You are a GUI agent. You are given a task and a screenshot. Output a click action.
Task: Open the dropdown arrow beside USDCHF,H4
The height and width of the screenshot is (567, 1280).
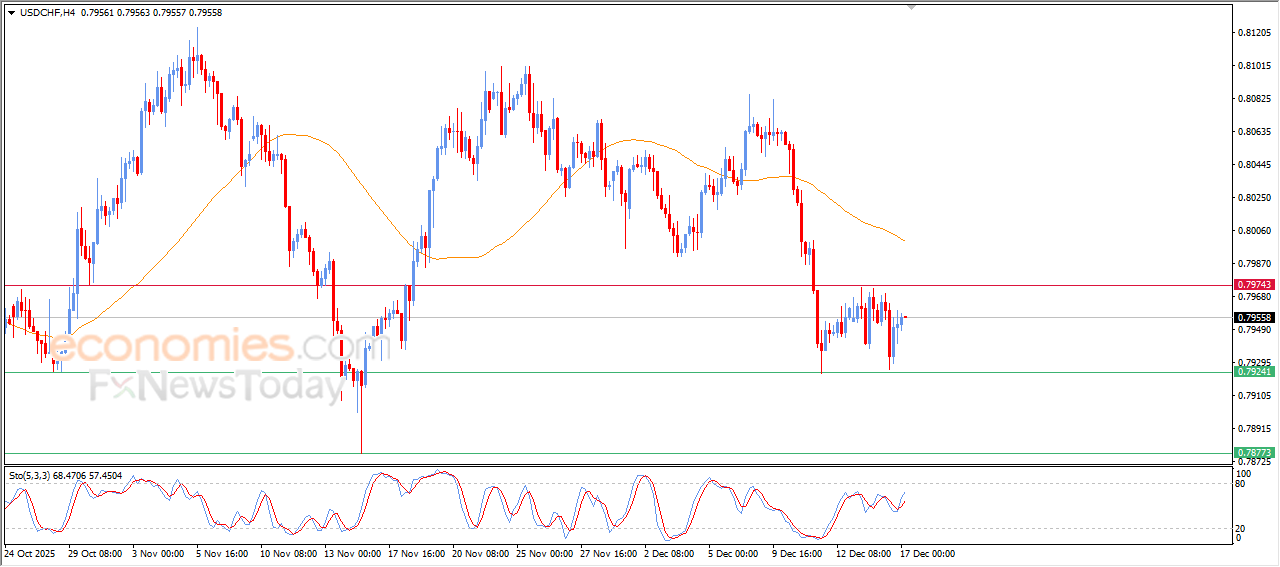tap(11, 13)
